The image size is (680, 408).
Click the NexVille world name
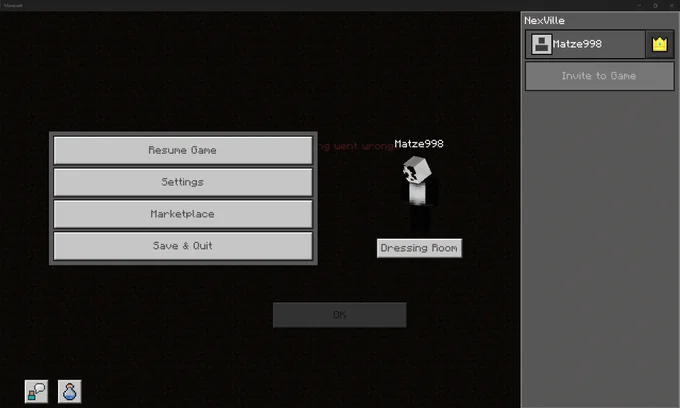pos(544,20)
